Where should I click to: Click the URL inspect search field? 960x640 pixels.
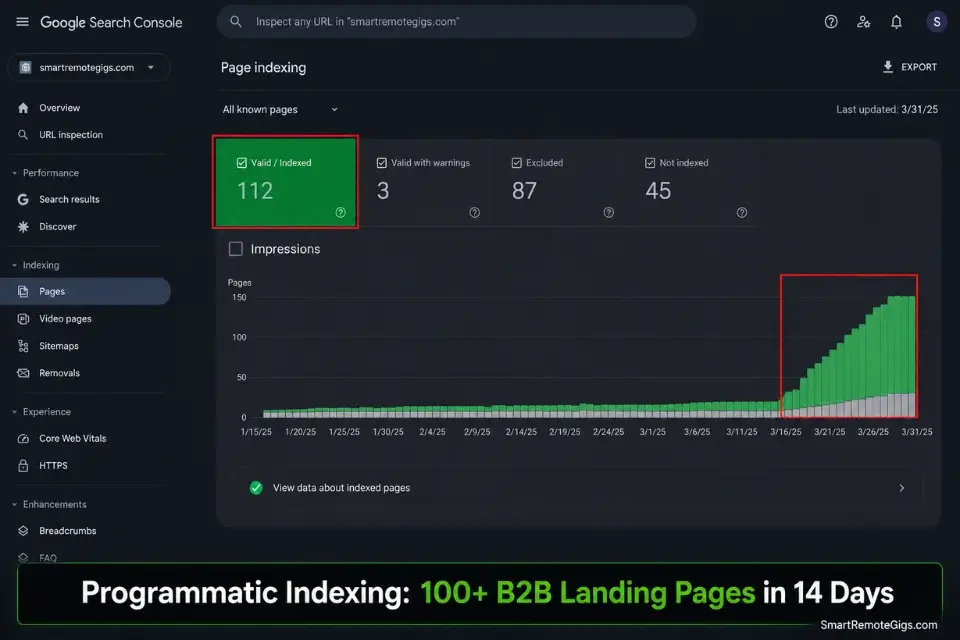pos(456,22)
